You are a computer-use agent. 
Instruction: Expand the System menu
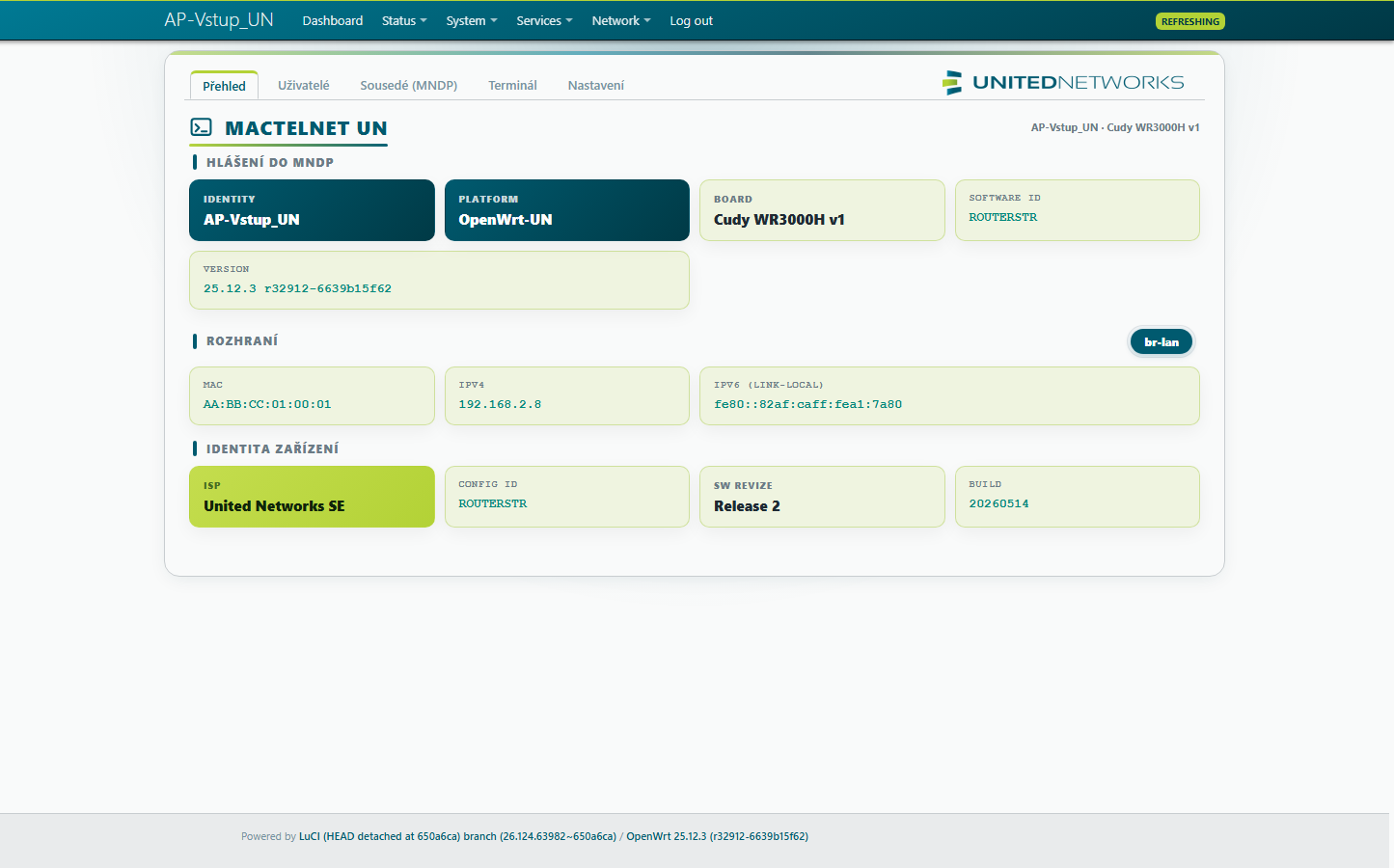472,20
